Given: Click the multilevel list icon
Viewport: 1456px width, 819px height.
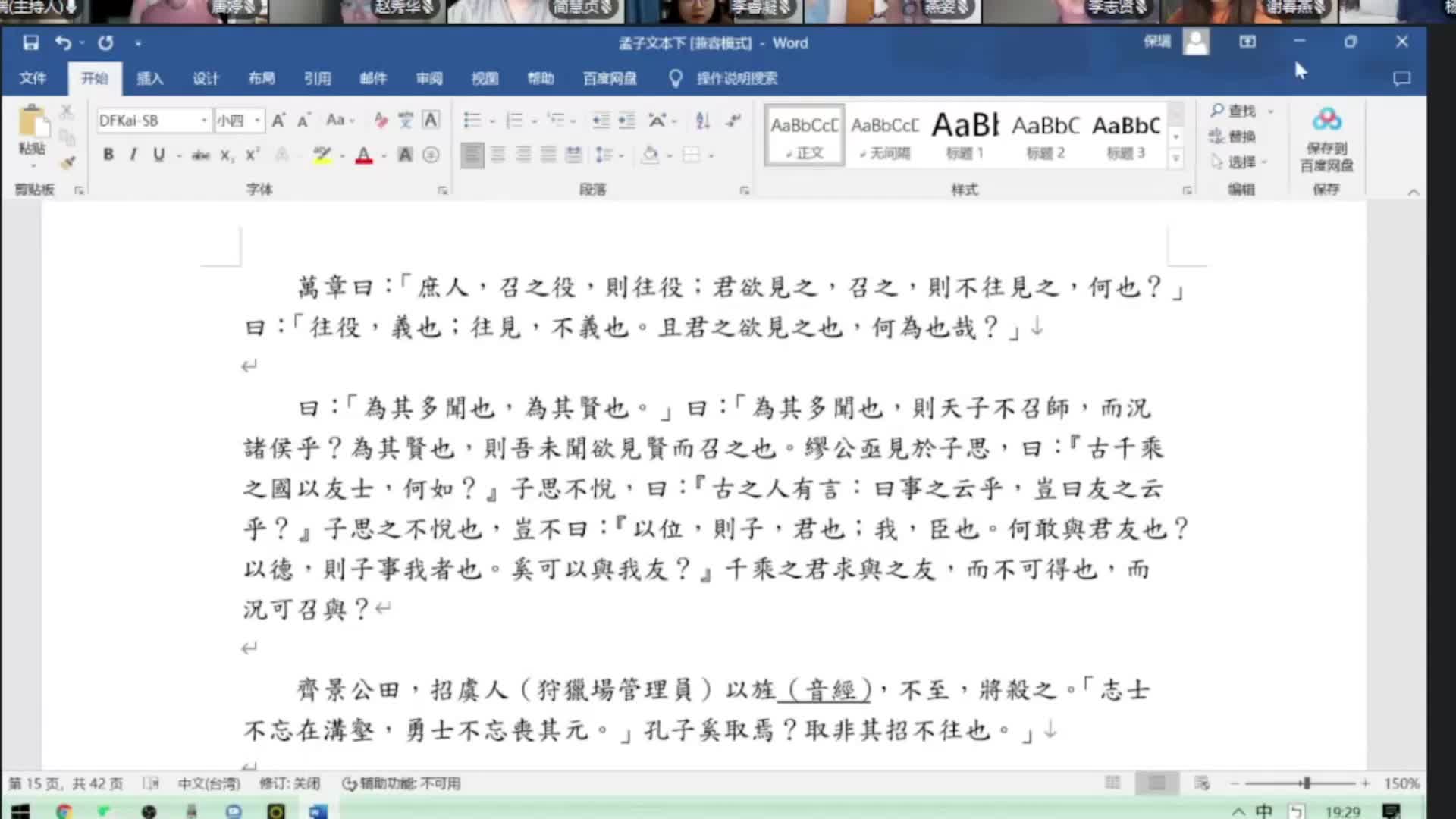Looking at the screenshot, I should click(557, 121).
